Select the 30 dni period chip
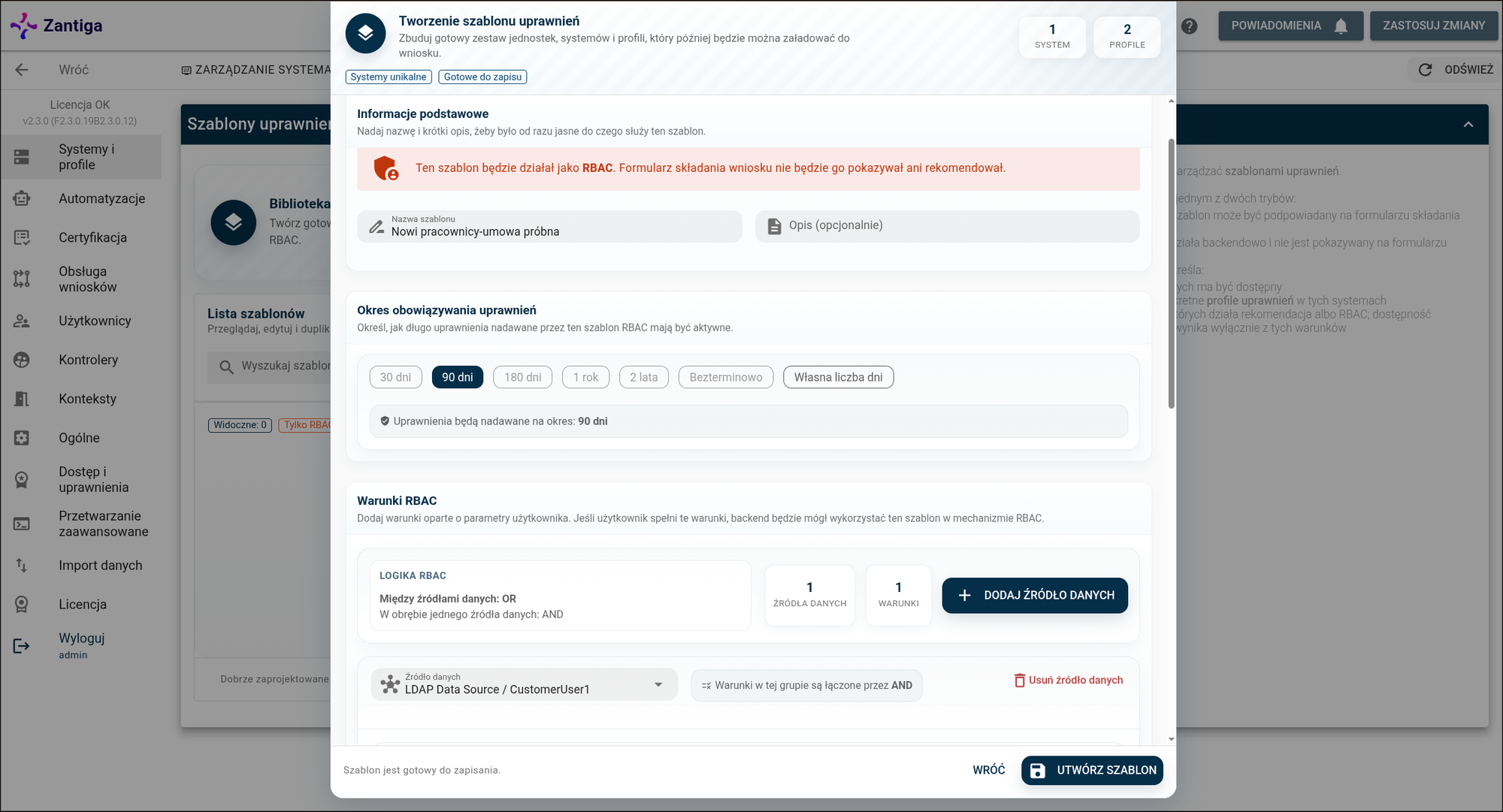1503x812 pixels. point(395,377)
